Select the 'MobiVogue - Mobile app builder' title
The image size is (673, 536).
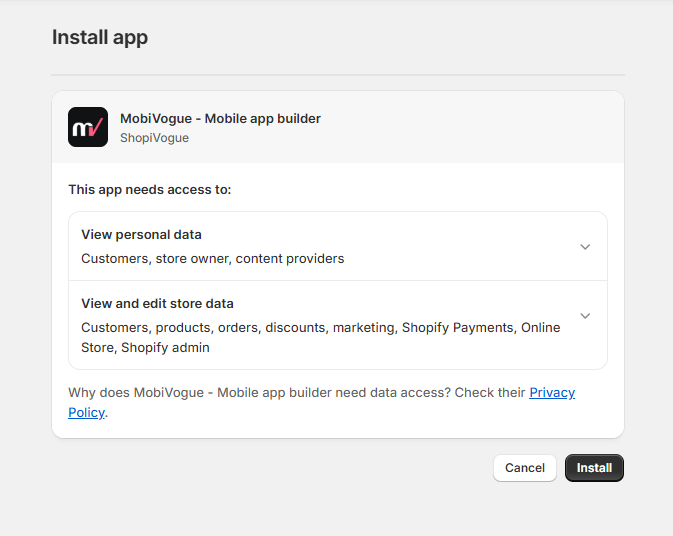click(x=220, y=118)
